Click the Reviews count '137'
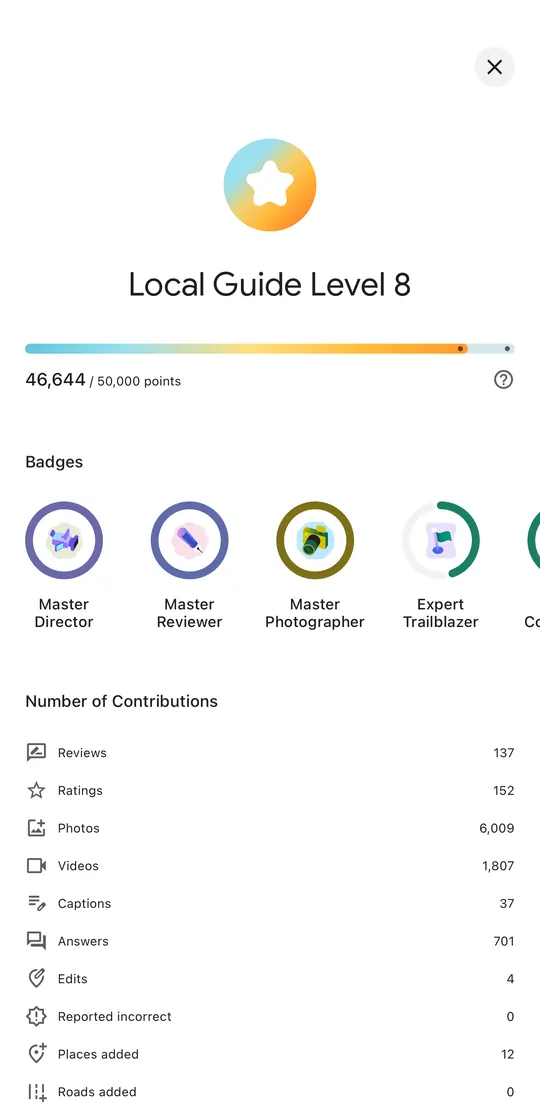This screenshot has height=1118, width=540. pos(504,753)
